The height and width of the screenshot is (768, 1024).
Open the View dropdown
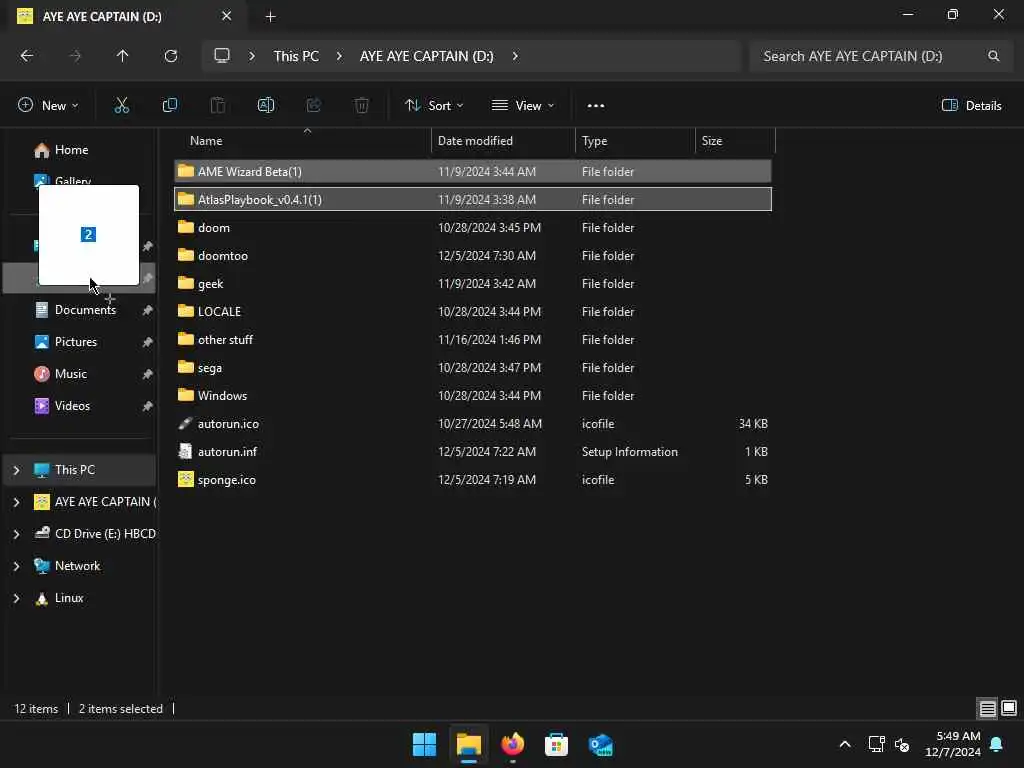[x=522, y=105]
